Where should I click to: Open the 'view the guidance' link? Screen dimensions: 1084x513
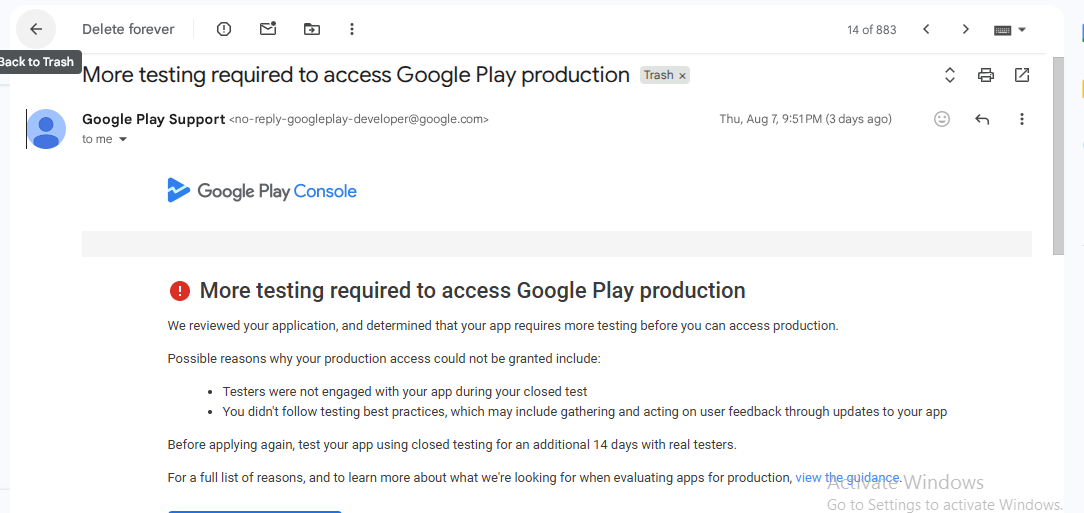pyautogui.click(x=848, y=478)
